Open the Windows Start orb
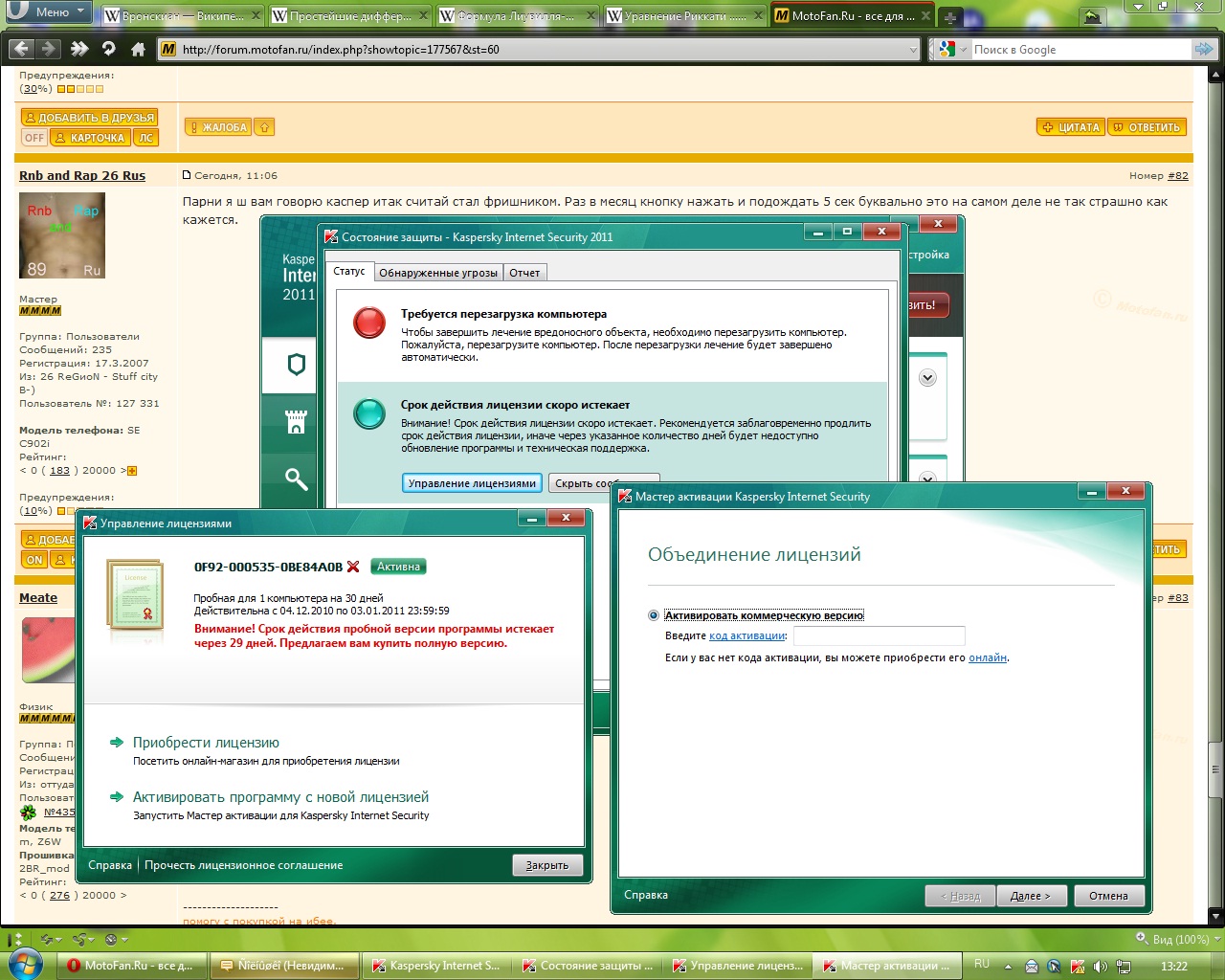 click(x=25, y=964)
